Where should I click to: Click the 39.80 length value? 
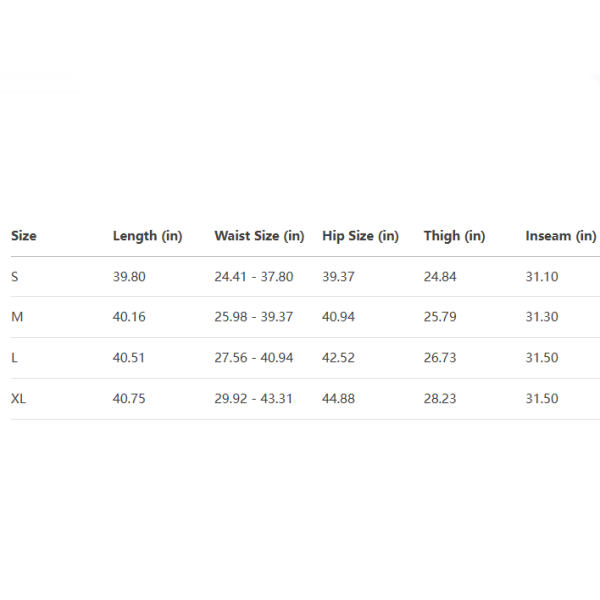(129, 277)
